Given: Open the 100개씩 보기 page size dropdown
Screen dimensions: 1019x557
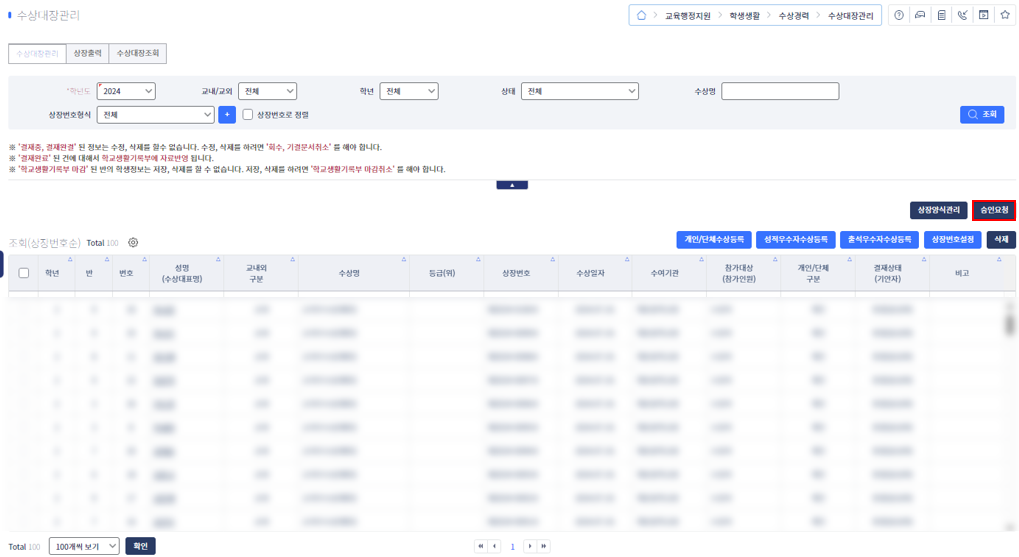Looking at the screenshot, I should (84, 546).
